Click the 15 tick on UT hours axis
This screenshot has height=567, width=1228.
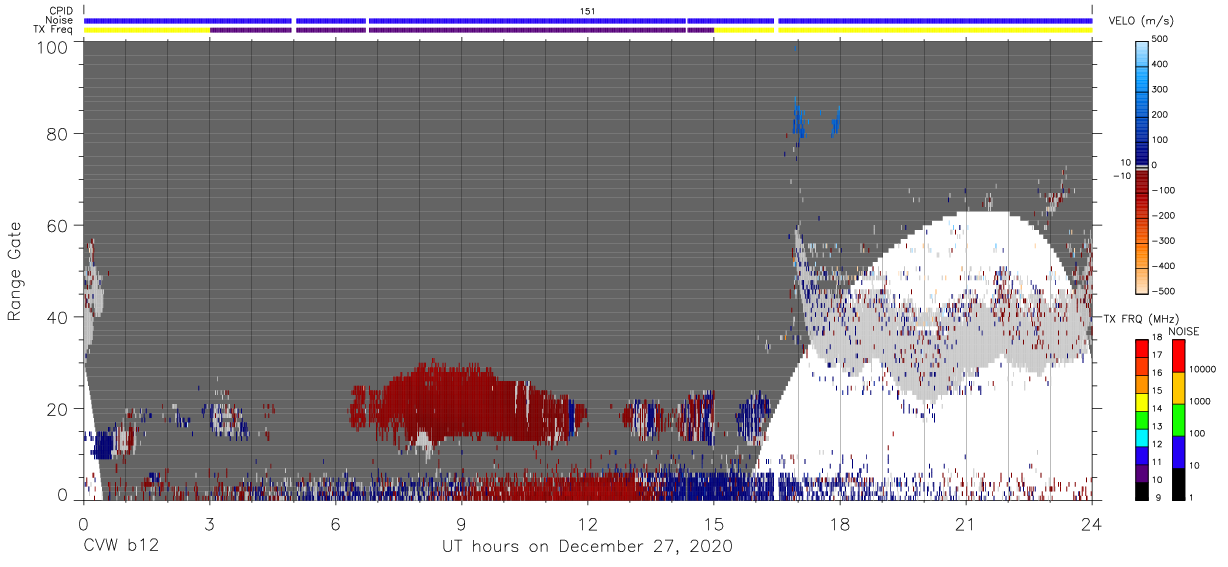[713, 522]
